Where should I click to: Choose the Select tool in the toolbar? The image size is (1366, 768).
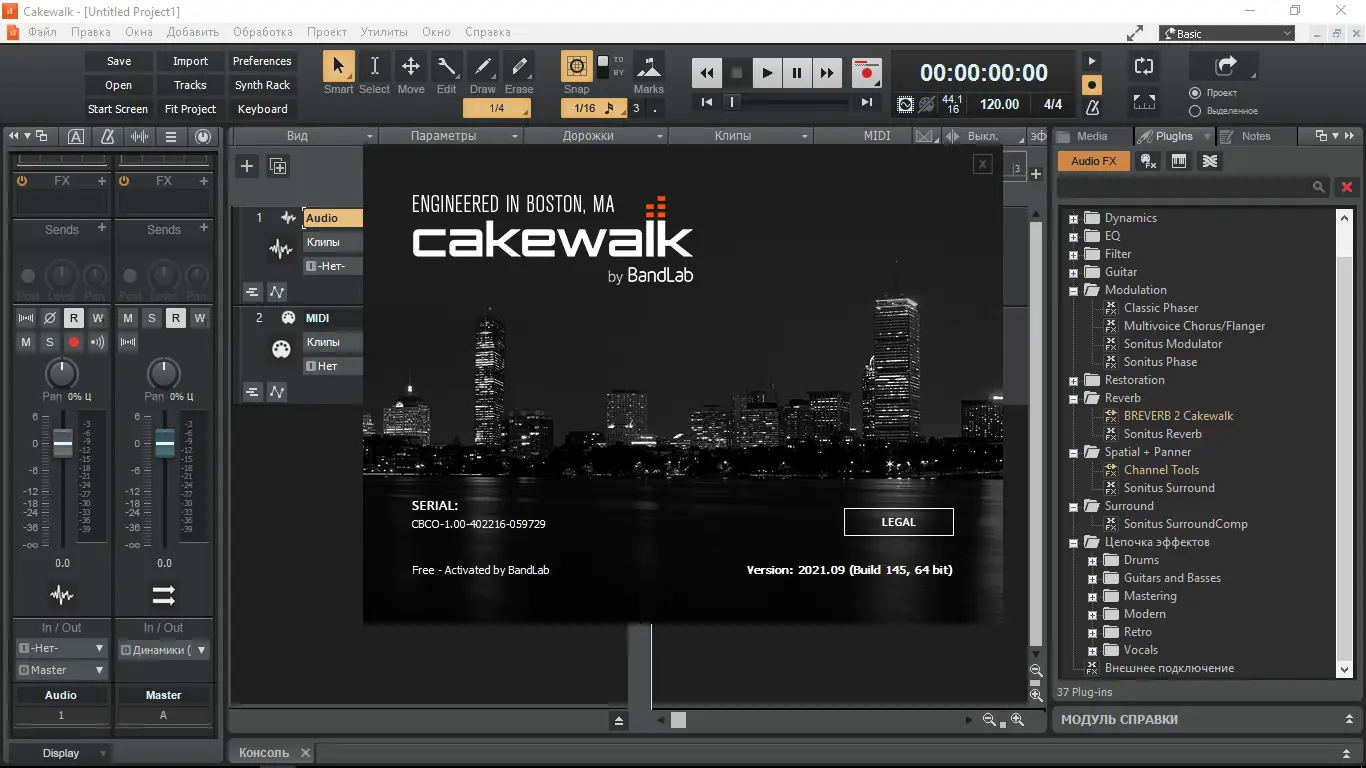click(374, 66)
